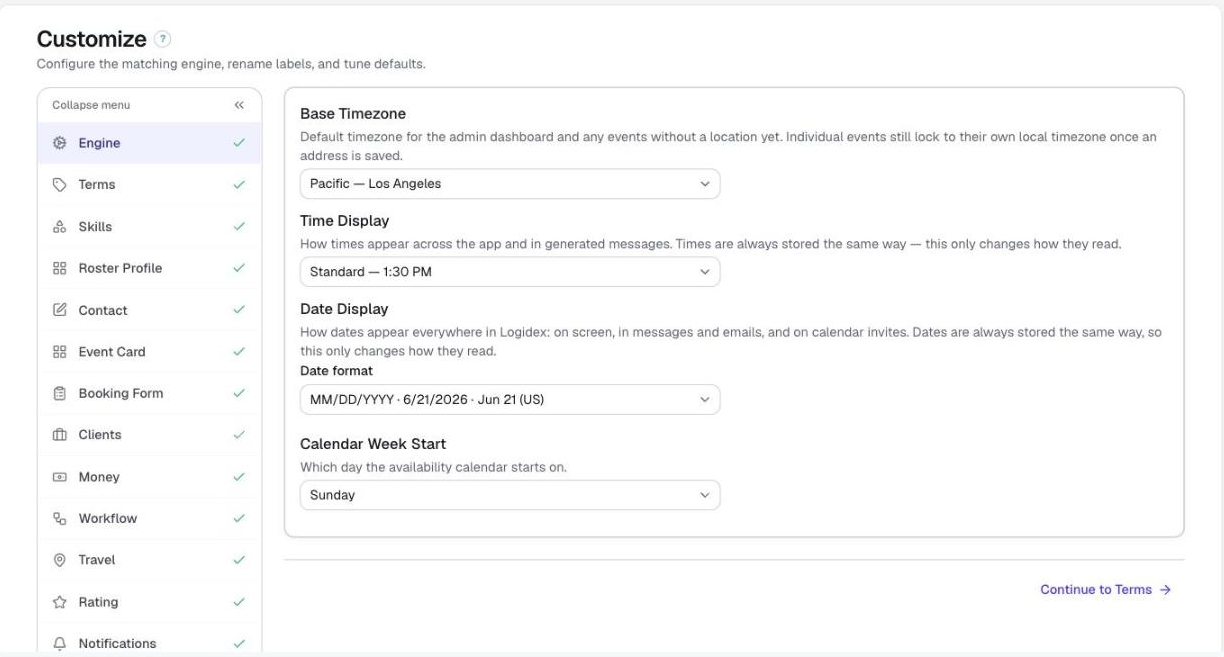Image resolution: width=1224 pixels, height=657 pixels.
Task: Select the Engine section in sidebar
Action: pos(149,143)
